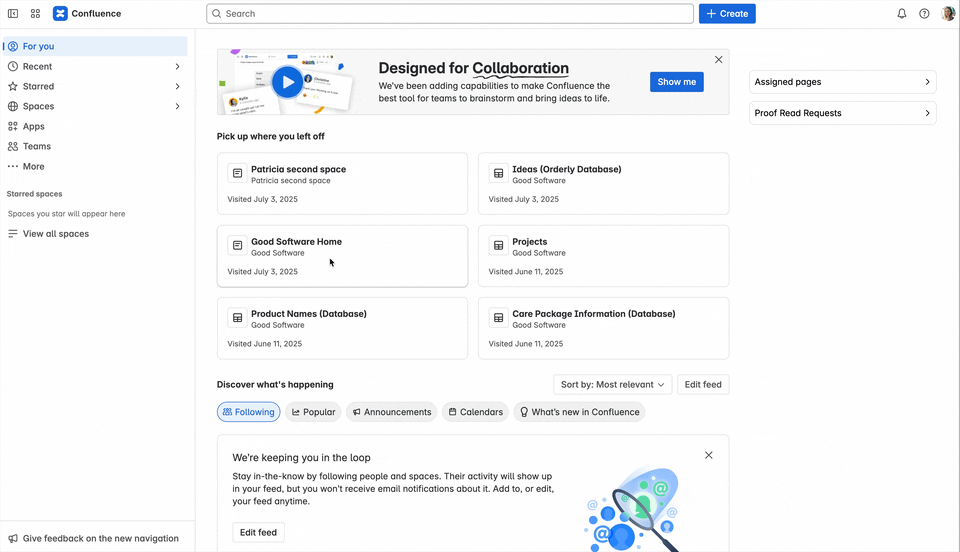The width and height of the screenshot is (960, 552).
Task: Select the Following feed tab
Action: pyautogui.click(x=249, y=412)
